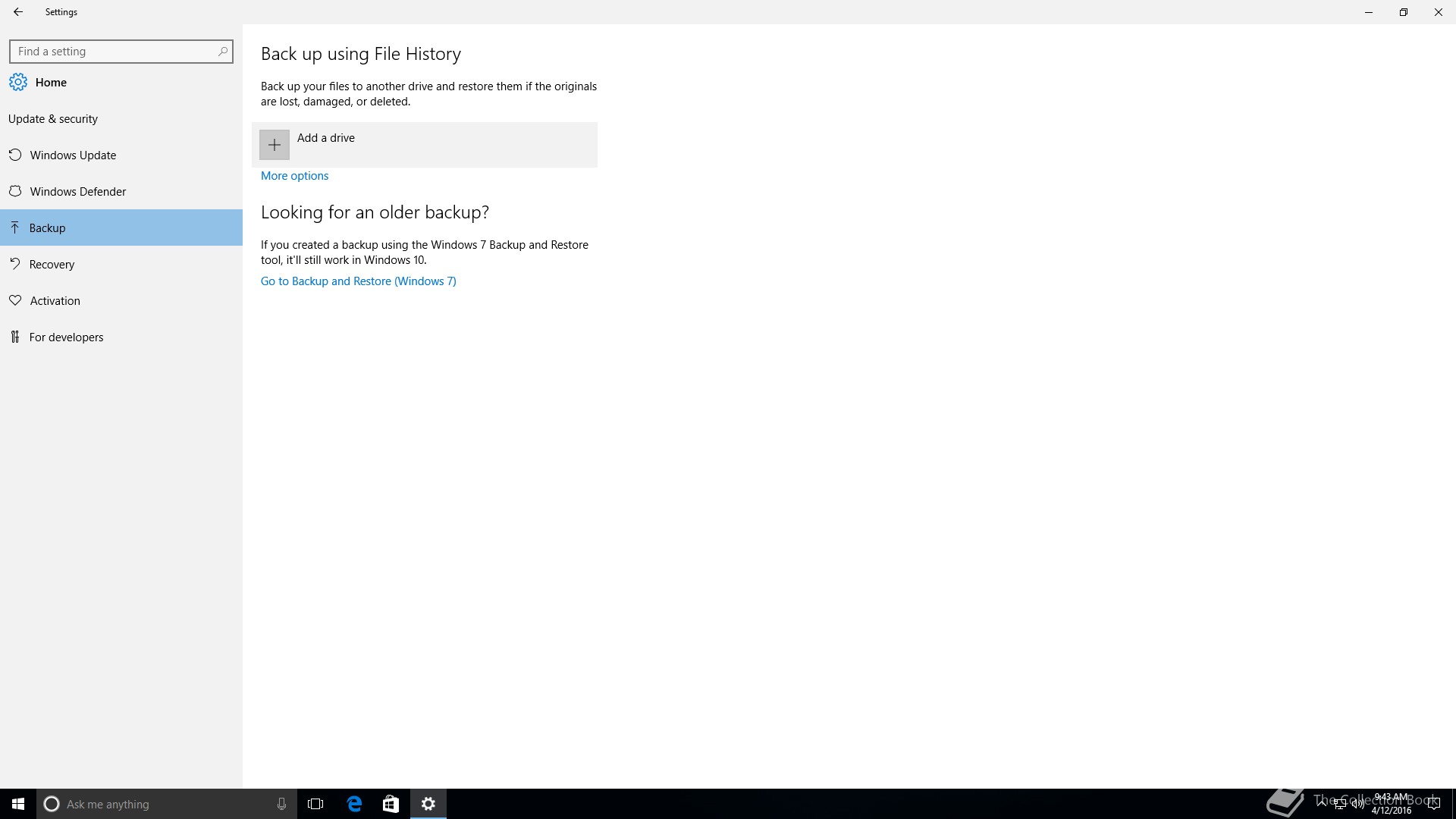Screen dimensions: 1456x819
Task: Click the taskbar clock and date
Action: pos(1392,804)
